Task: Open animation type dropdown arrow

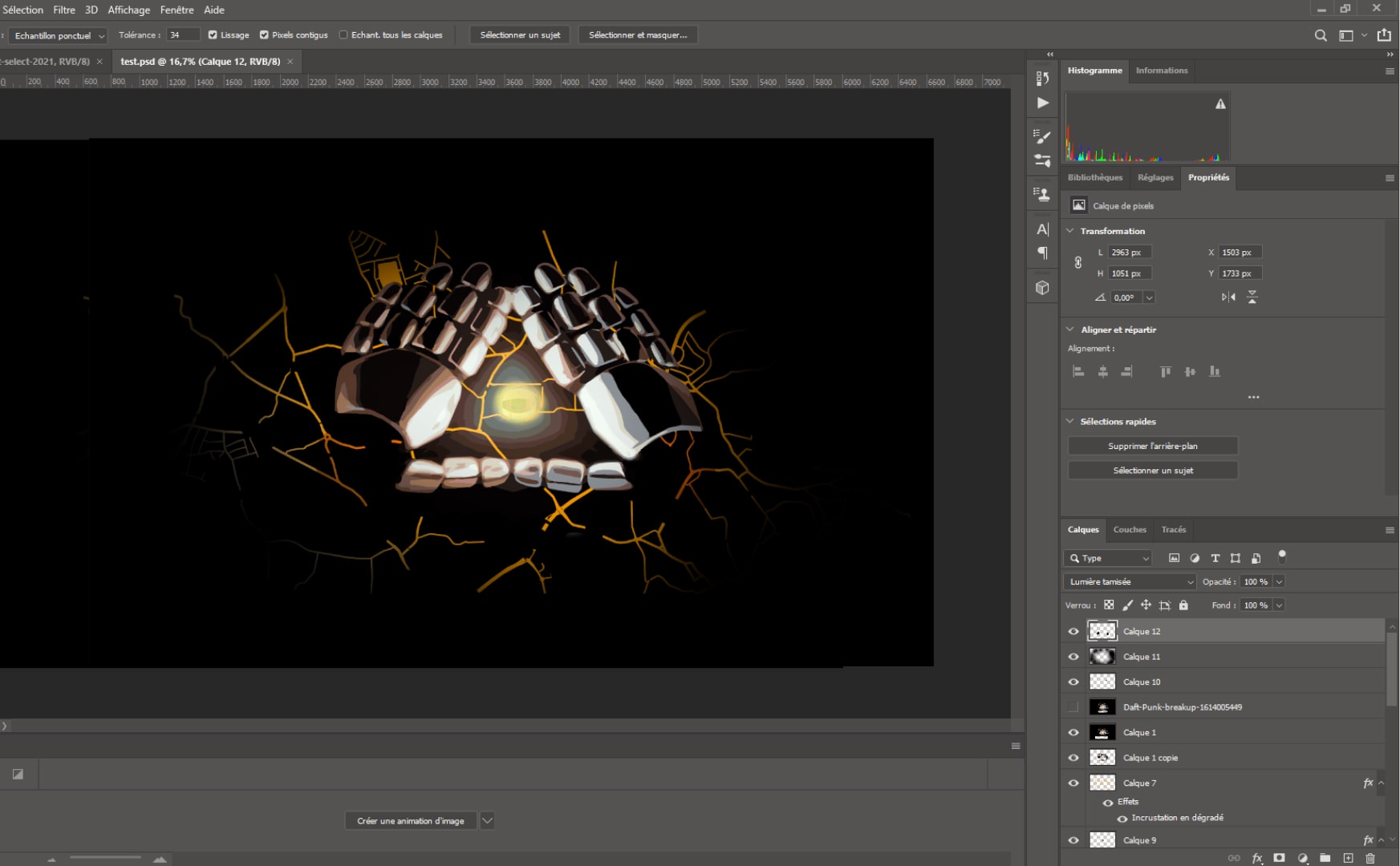Action: (x=487, y=820)
